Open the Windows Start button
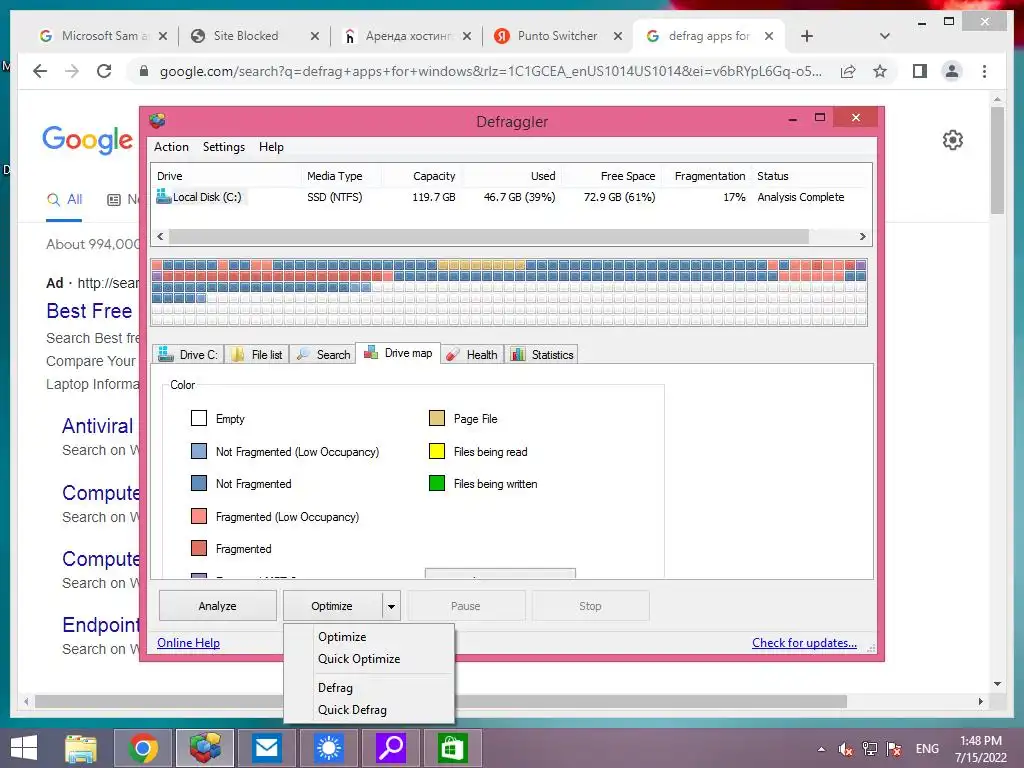Image resolution: width=1024 pixels, height=768 pixels. tap(24, 748)
